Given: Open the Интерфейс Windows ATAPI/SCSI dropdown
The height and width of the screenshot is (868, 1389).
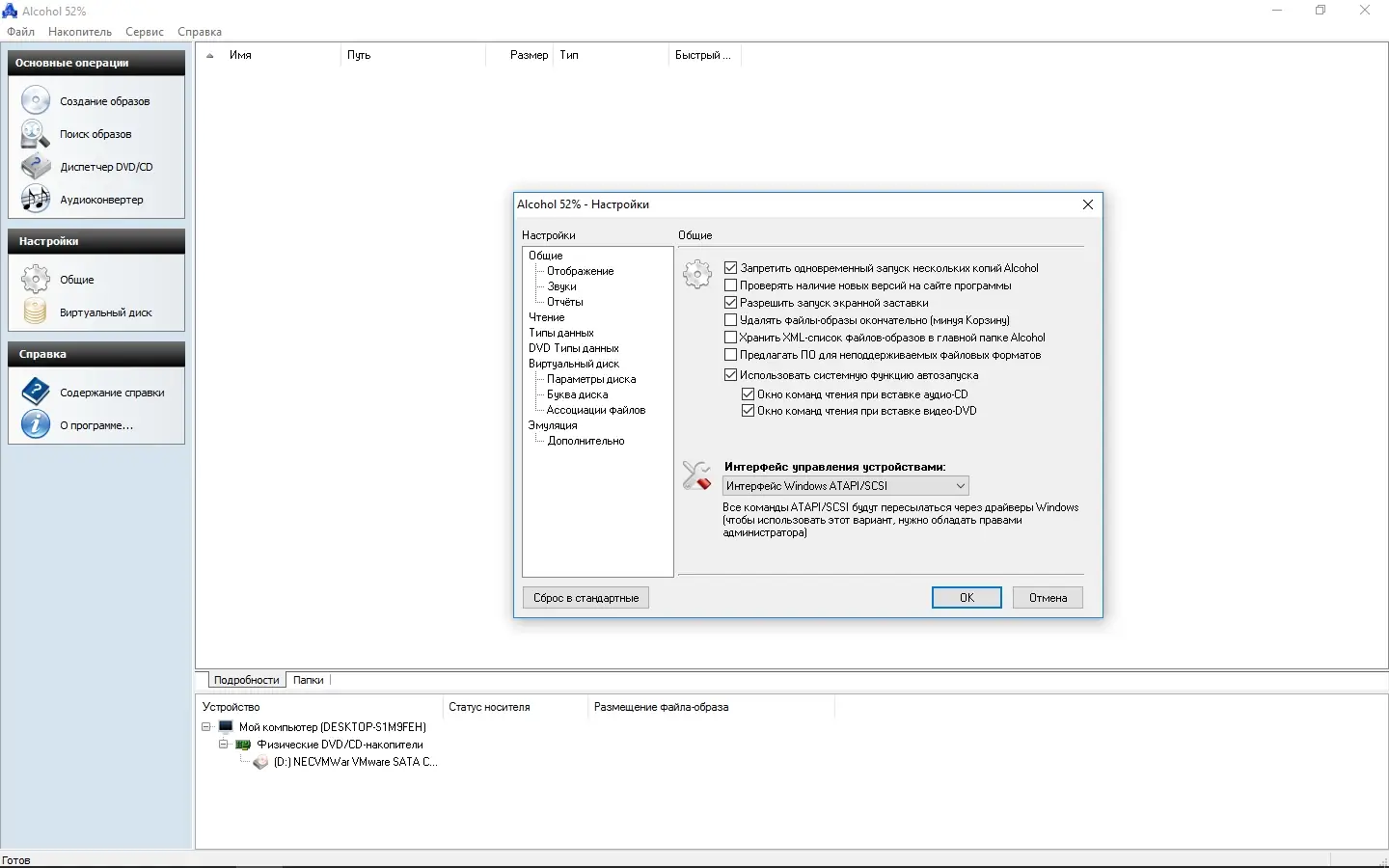Looking at the screenshot, I should tap(846, 486).
